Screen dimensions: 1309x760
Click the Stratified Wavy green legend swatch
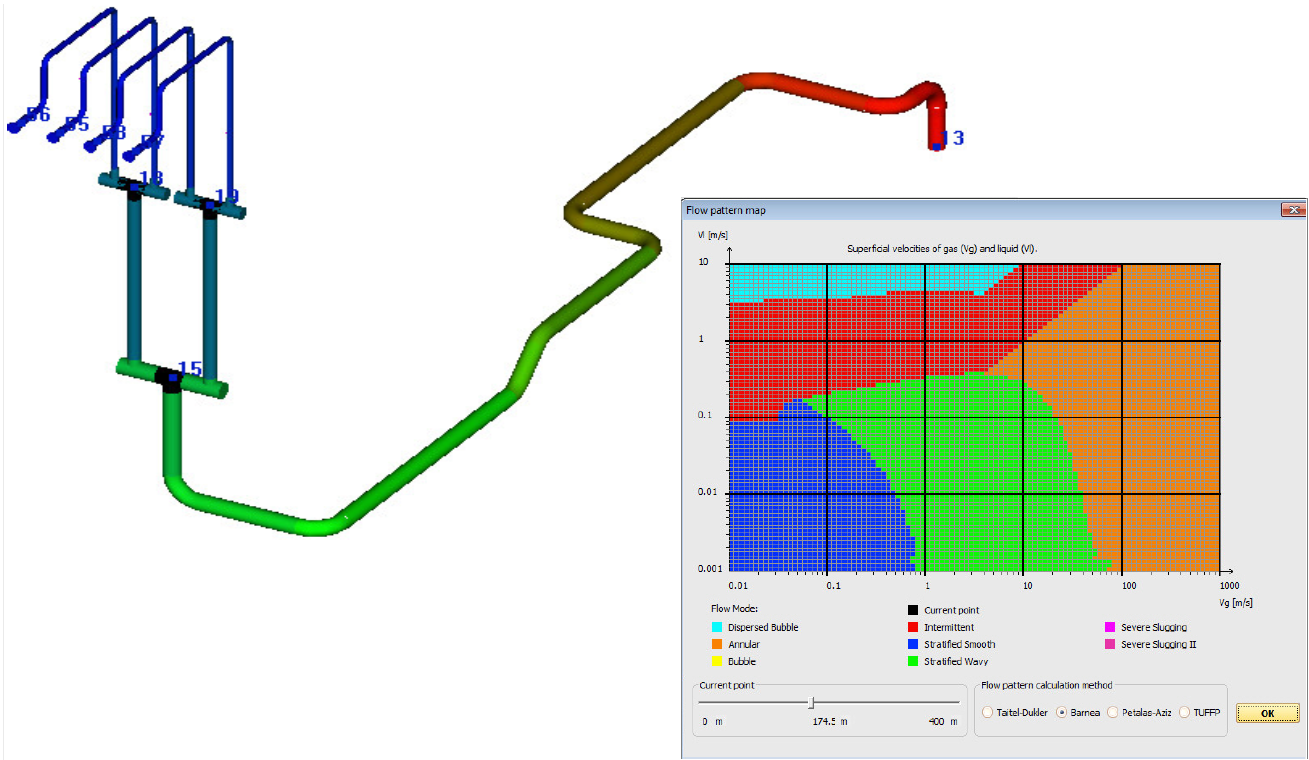[x=912, y=661]
